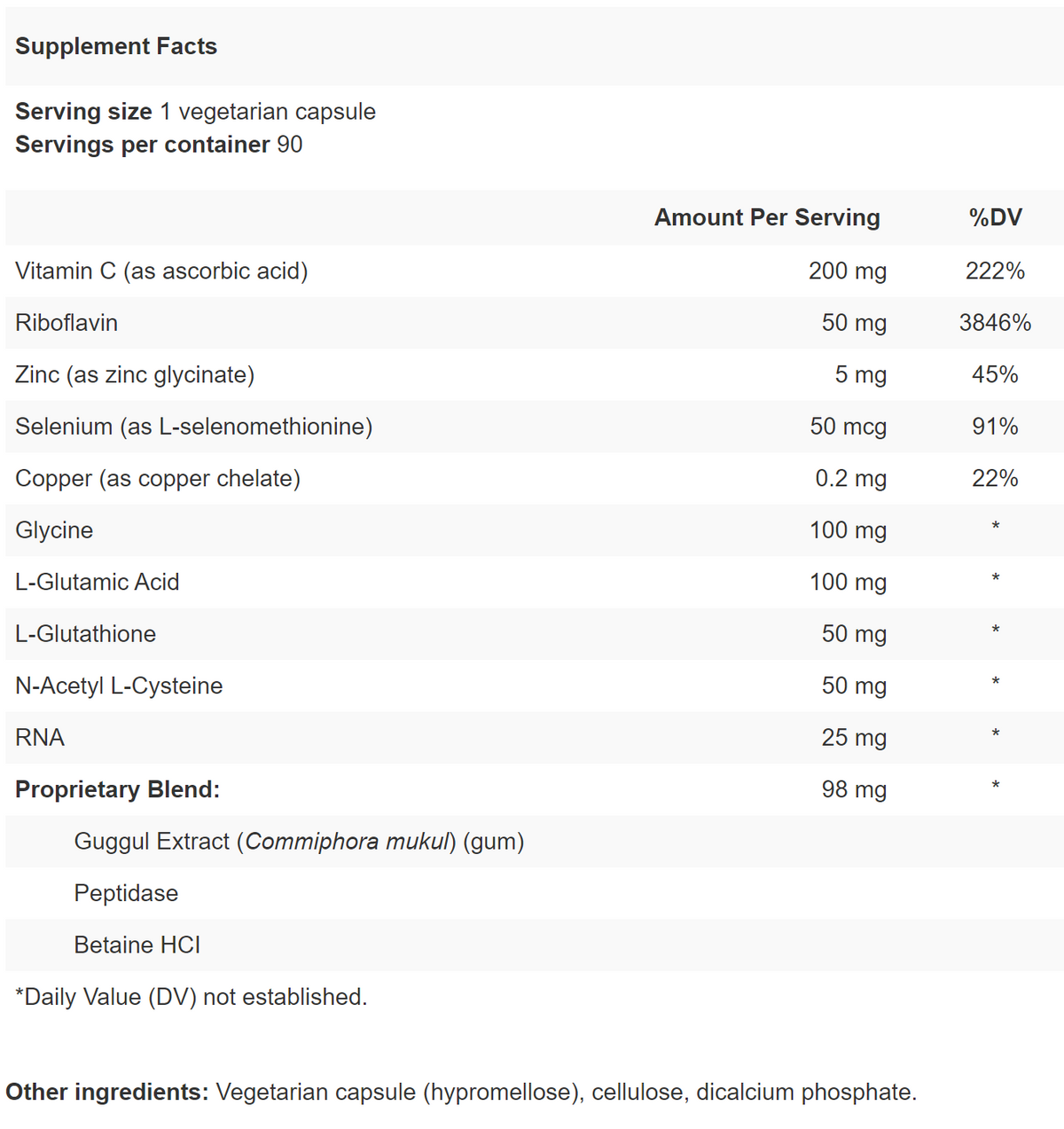Click the L-Glutathione row label

[x=86, y=634]
